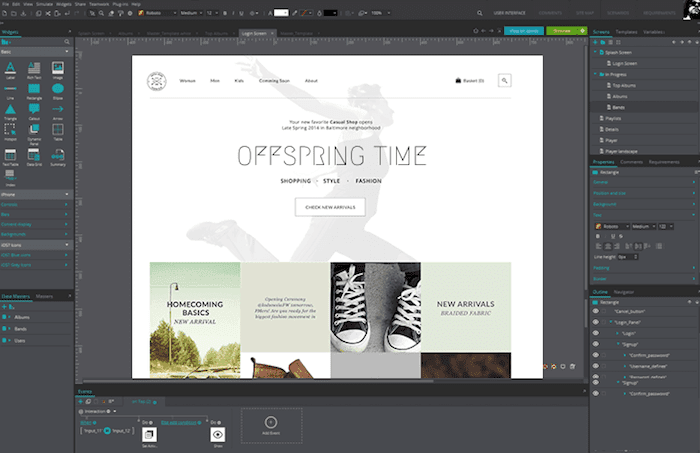Screen dimensions: 700x453
Task: Open the Simulate menu
Action: (x=44, y=4)
